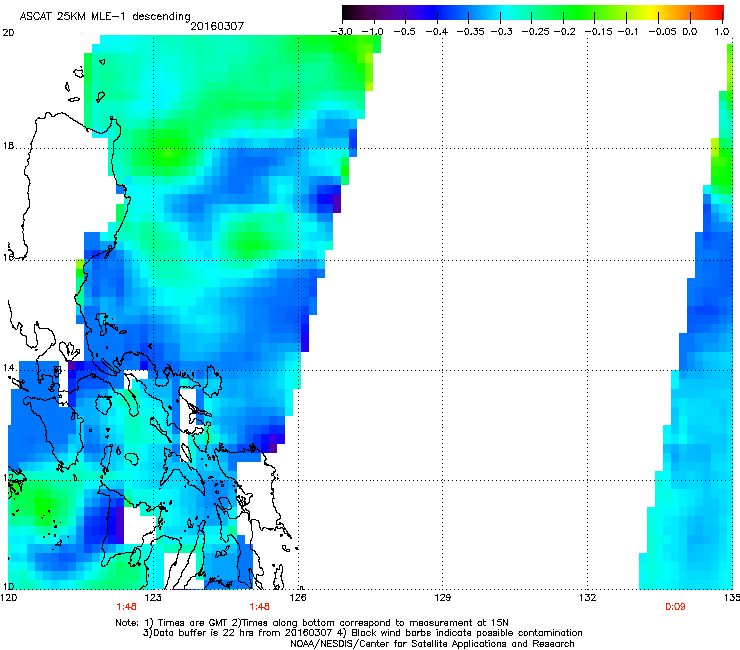740x650 pixels.
Task: Click the longitude label 123
Action: point(153,598)
